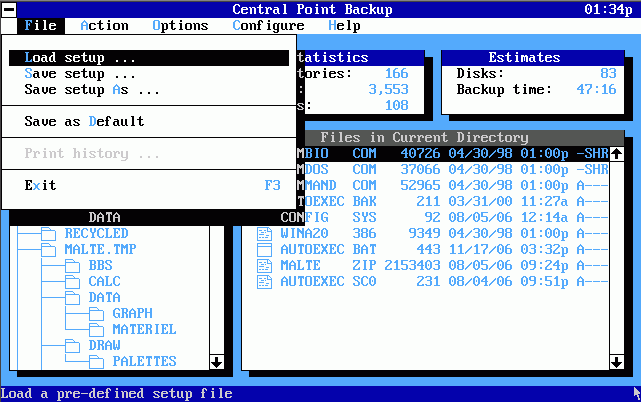Click the MALTE ZIP file icon
Image resolution: width=641 pixels, height=402 pixels.
(264, 265)
